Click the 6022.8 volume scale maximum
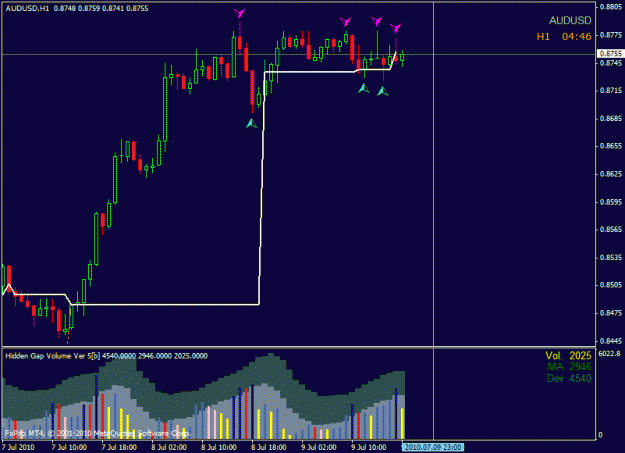 click(x=610, y=353)
